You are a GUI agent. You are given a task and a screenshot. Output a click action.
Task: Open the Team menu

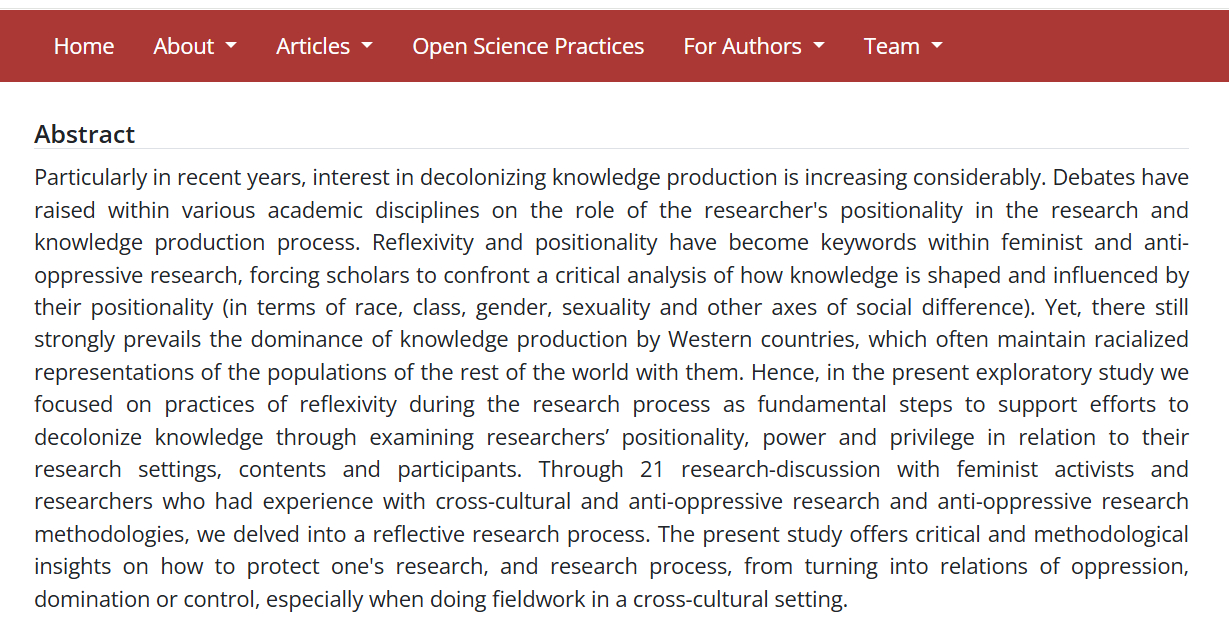click(892, 46)
